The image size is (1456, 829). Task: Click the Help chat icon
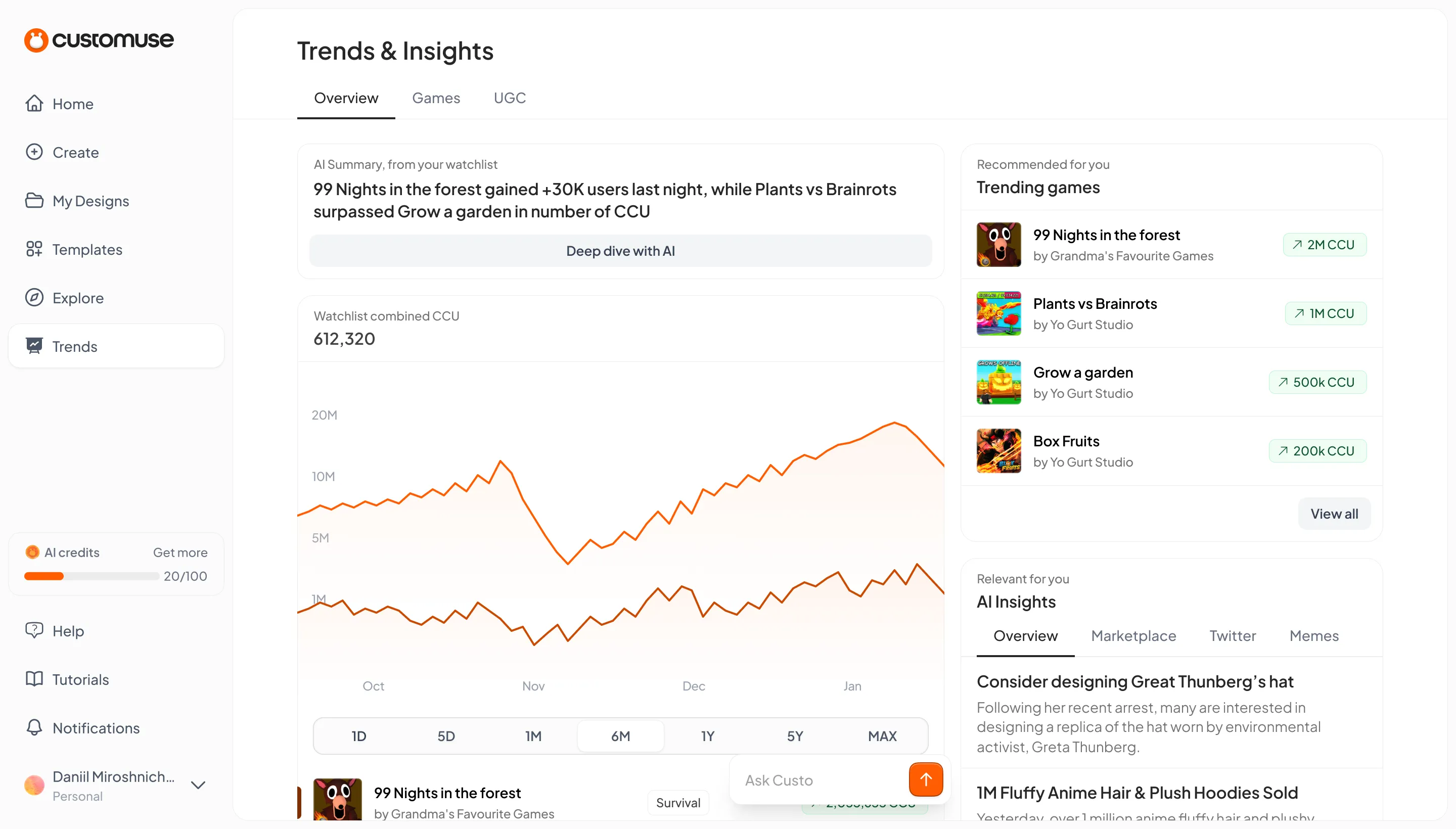click(x=34, y=630)
